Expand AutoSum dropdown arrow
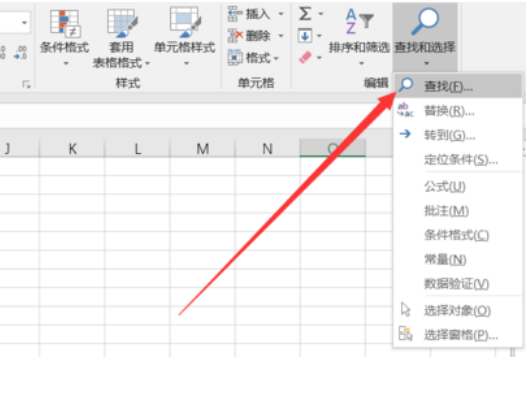 click(x=321, y=14)
